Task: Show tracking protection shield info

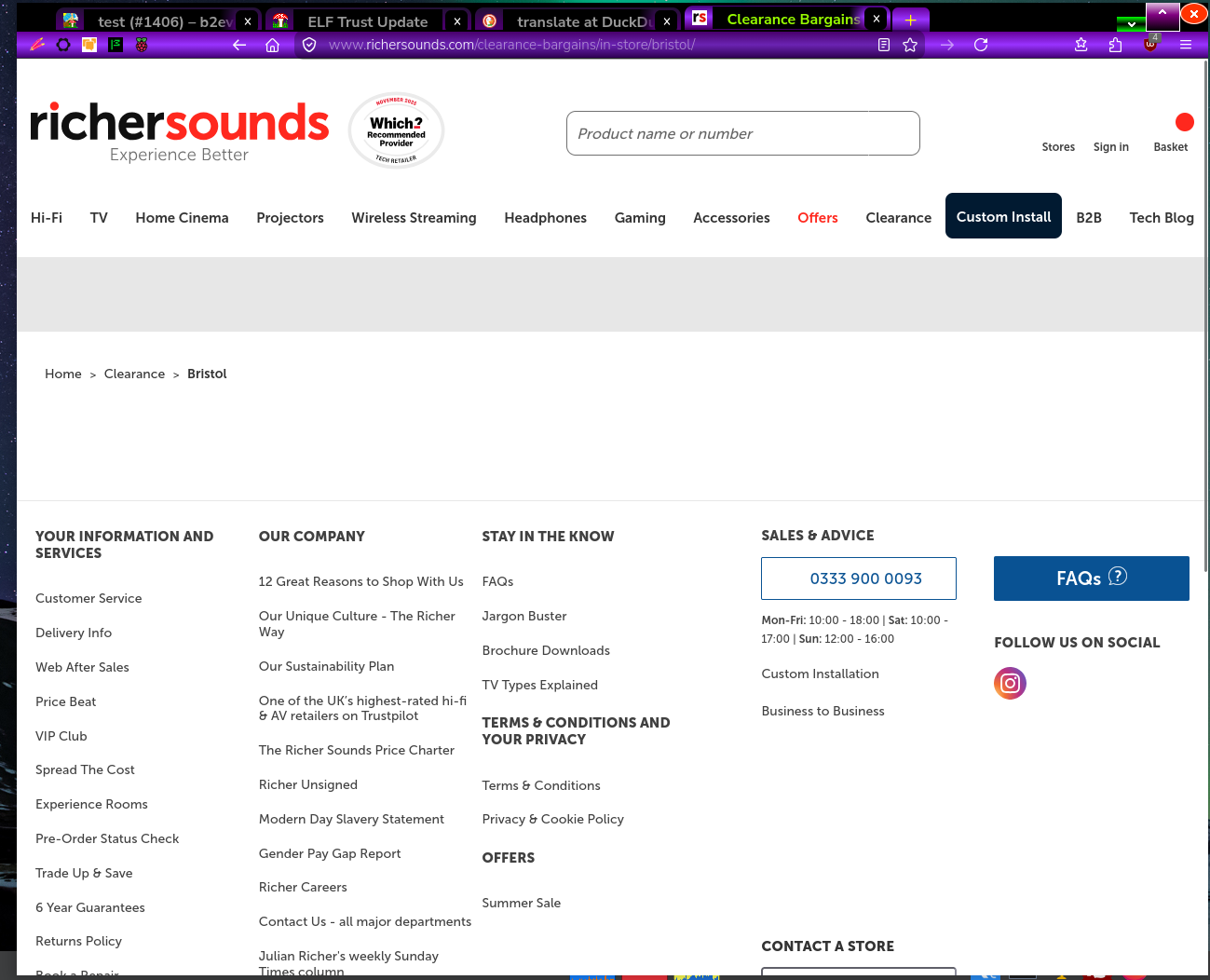Action: [x=309, y=45]
